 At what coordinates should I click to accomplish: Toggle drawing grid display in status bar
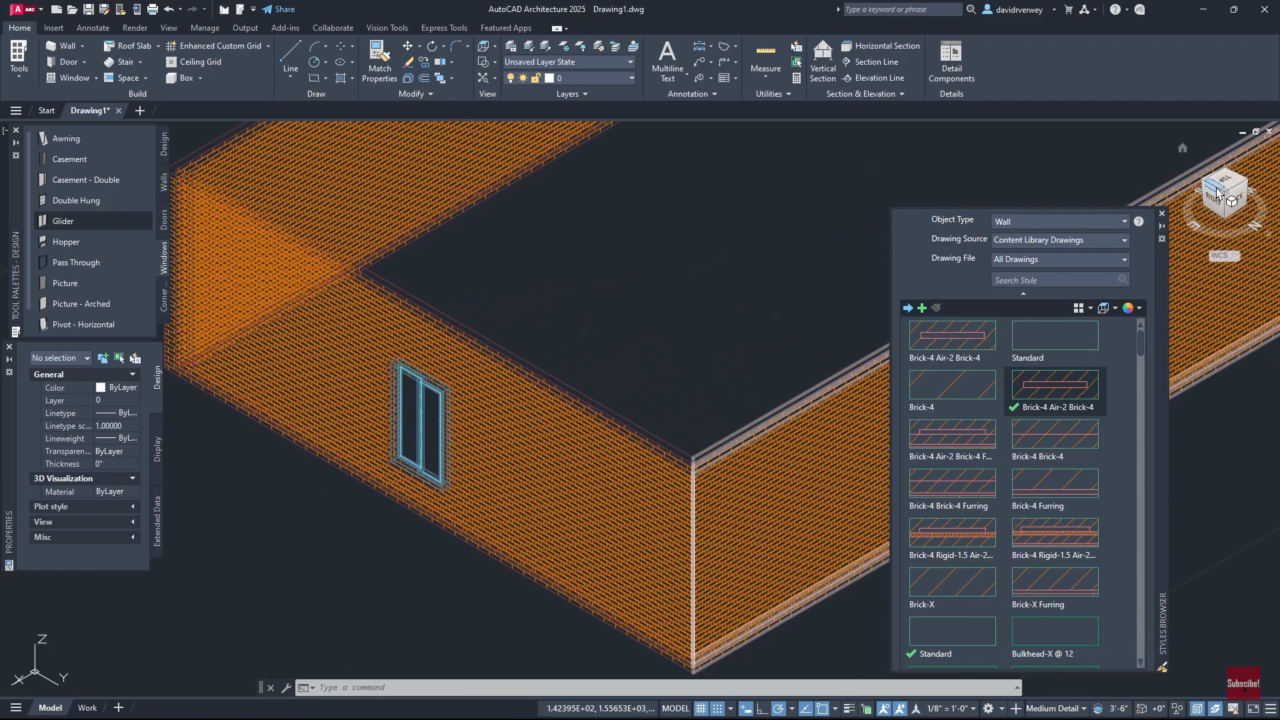pyautogui.click(x=701, y=708)
